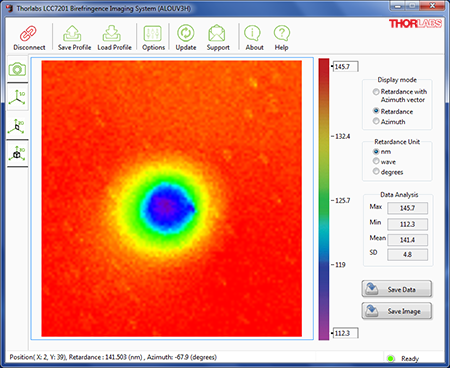
Task: Open the Help question-mark icon
Action: (x=282, y=33)
